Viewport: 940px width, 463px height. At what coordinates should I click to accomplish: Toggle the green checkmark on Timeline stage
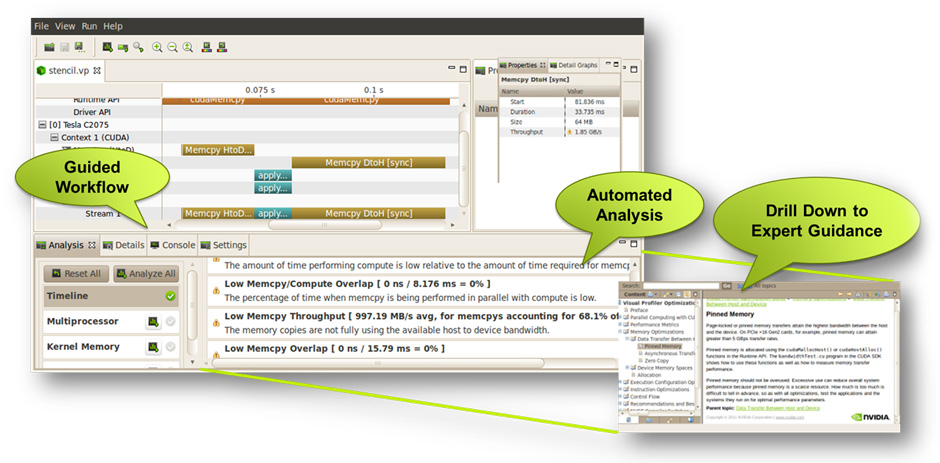pyautogui.click(x=171, y=297)
